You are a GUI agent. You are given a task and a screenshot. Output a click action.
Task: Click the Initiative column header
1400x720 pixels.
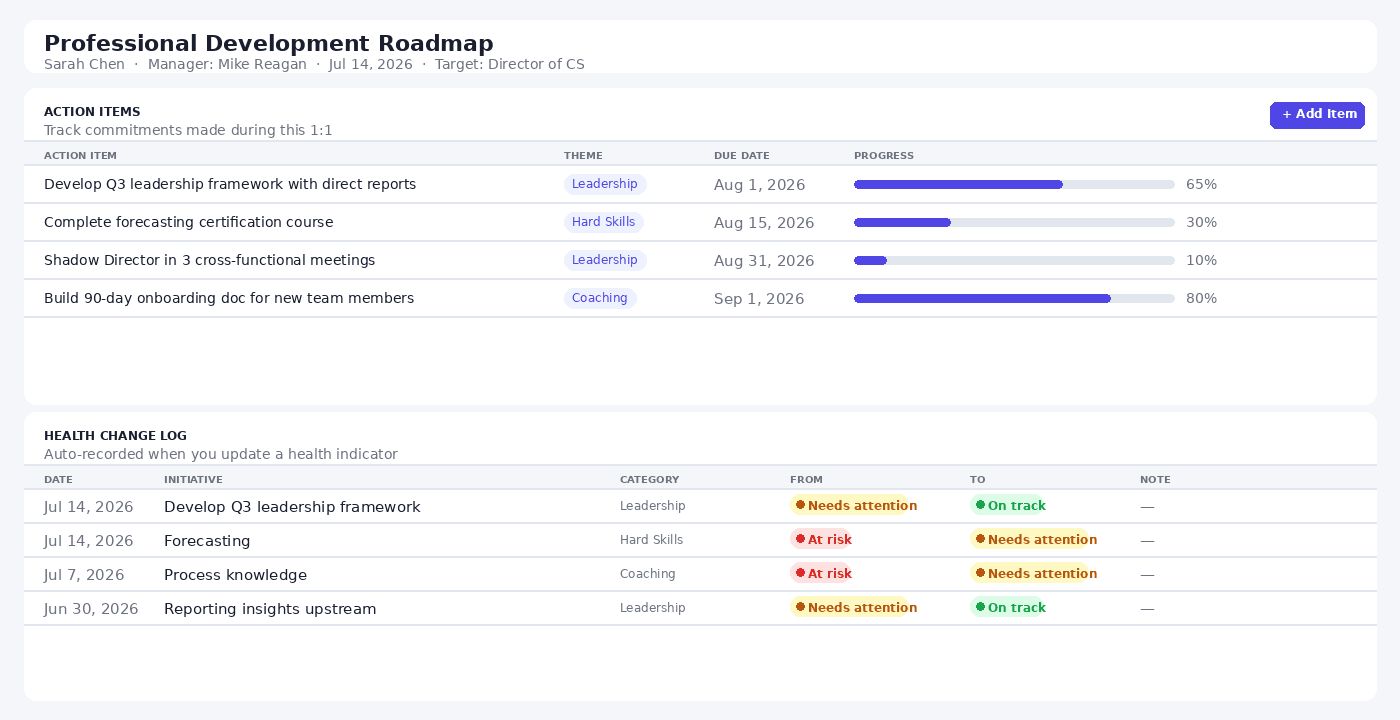193,480
